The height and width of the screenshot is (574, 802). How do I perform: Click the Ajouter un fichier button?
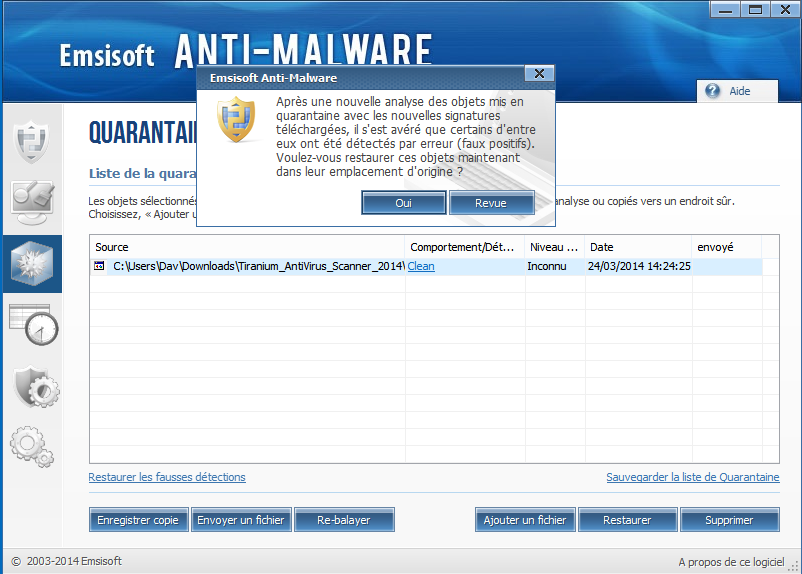click(525, 520)
